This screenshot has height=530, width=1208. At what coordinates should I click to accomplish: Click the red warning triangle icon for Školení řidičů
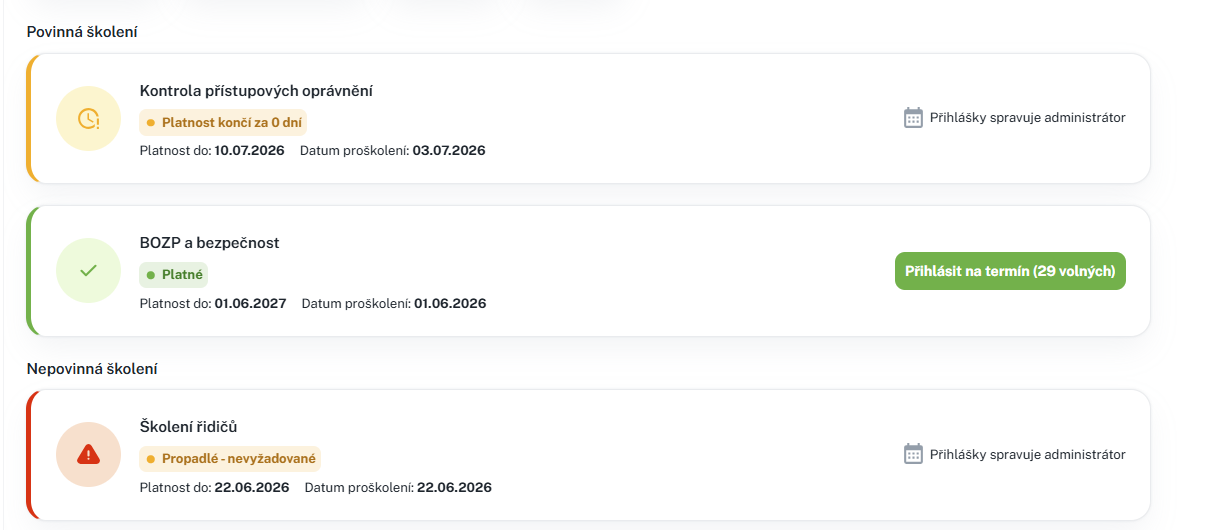(89, 455)
